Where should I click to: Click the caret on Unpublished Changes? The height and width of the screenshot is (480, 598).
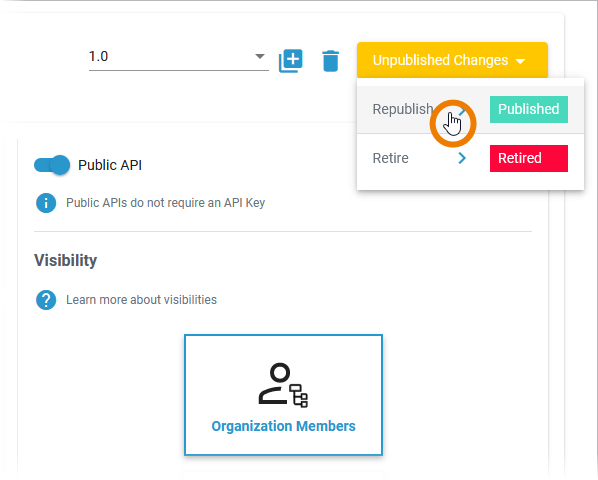(x=520, y=61)
